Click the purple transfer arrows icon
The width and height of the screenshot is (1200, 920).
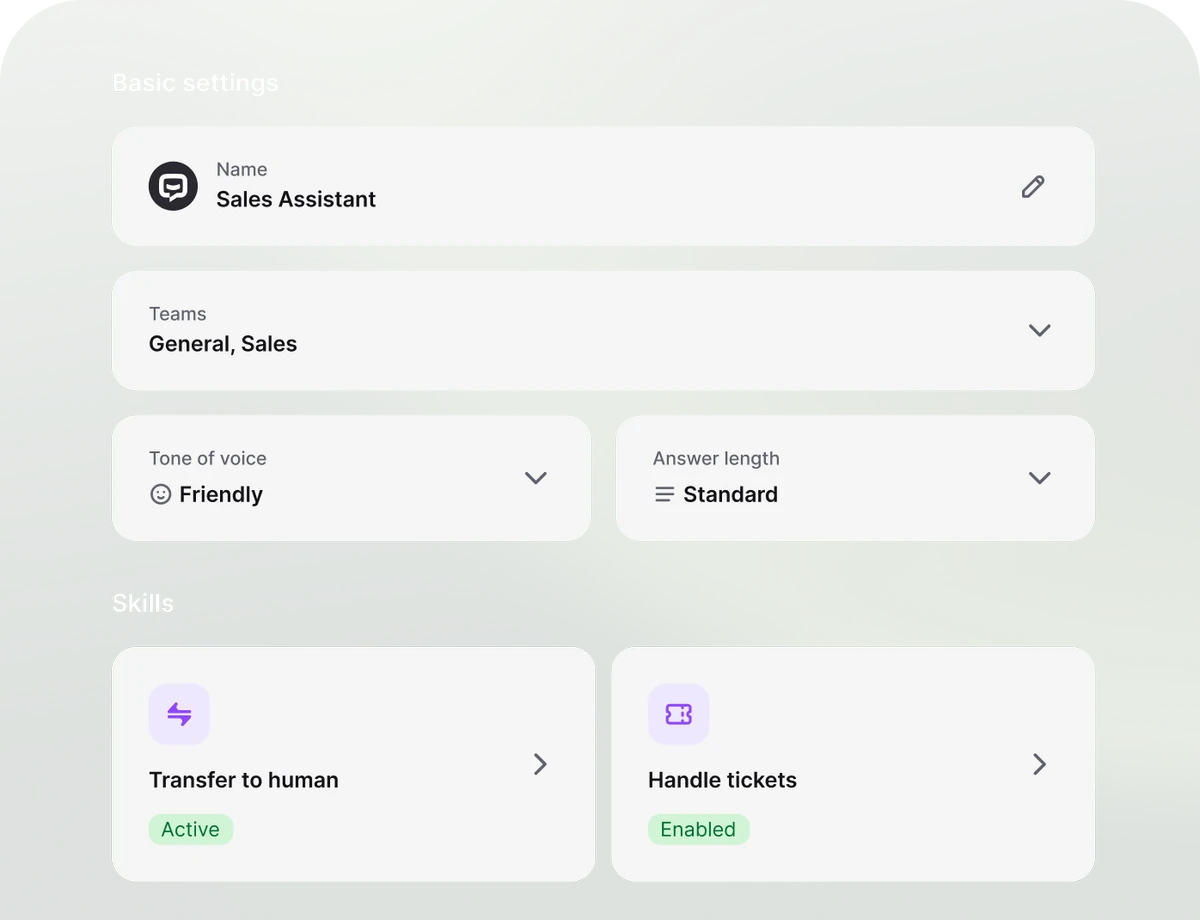click(x=179, y=714)
